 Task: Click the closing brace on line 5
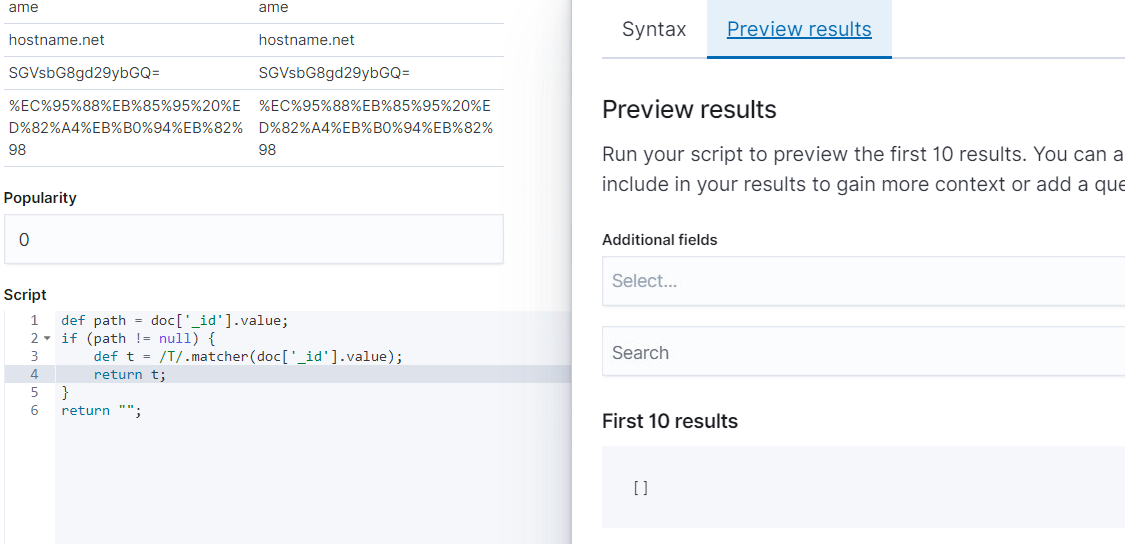click(x=66, y=393)
